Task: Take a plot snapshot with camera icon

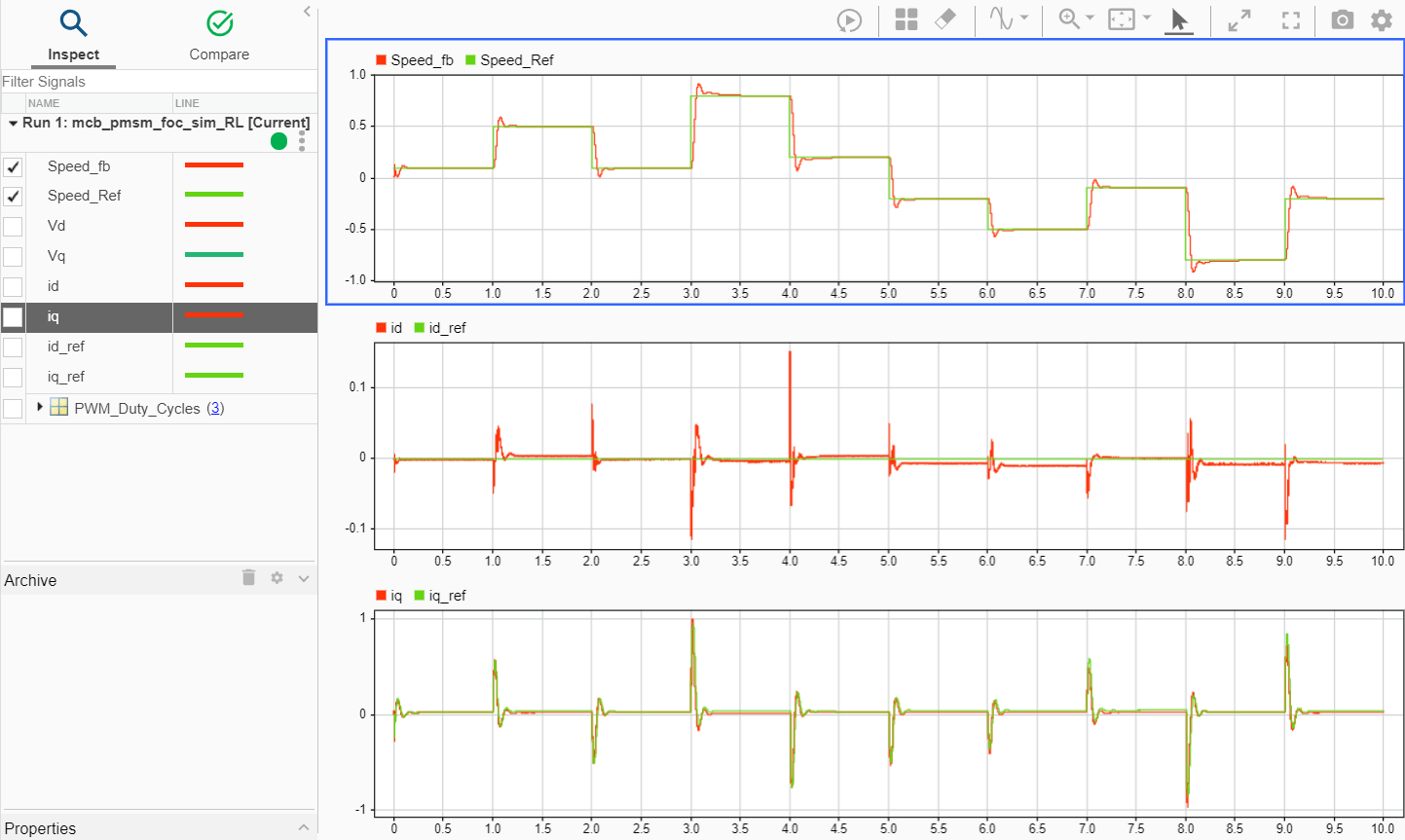Action: 1343,19
